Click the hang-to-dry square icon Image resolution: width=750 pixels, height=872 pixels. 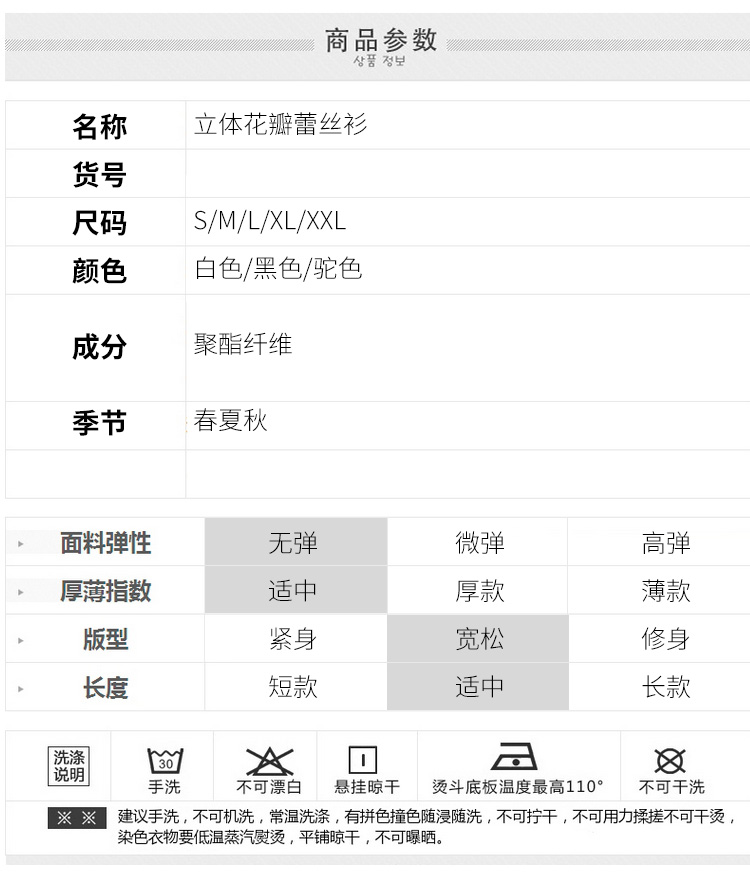362,760
